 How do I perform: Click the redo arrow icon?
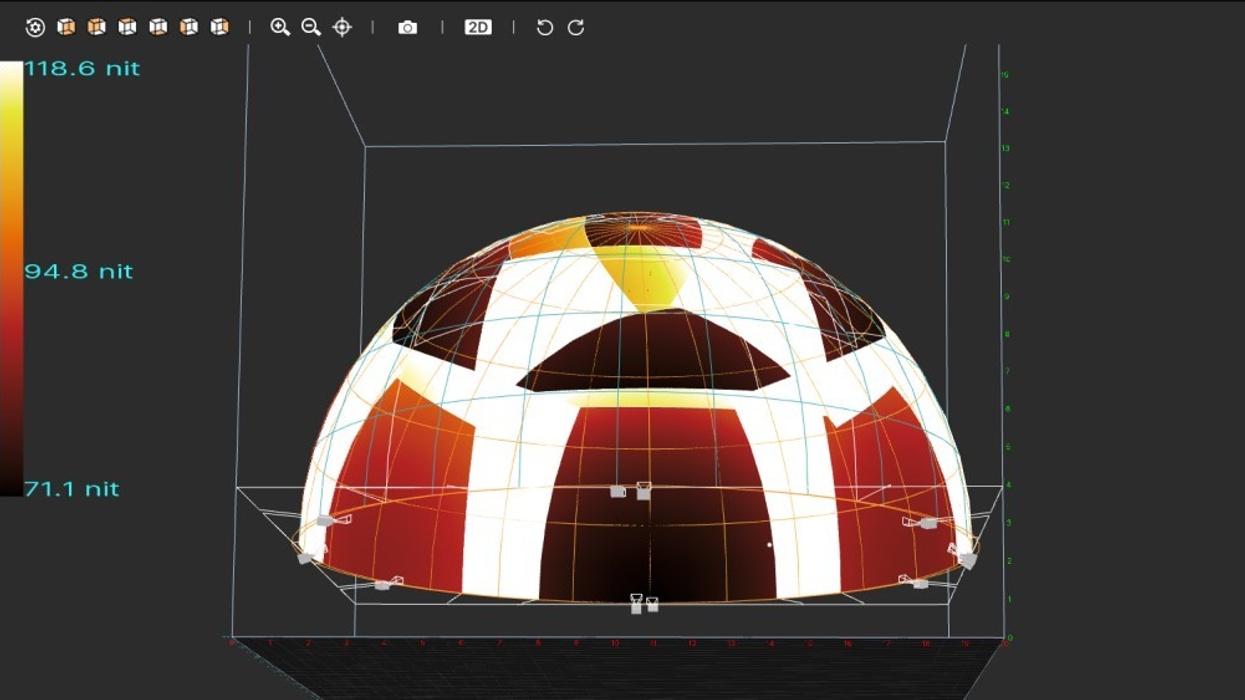pyautogui.click(x=575, y=27)
